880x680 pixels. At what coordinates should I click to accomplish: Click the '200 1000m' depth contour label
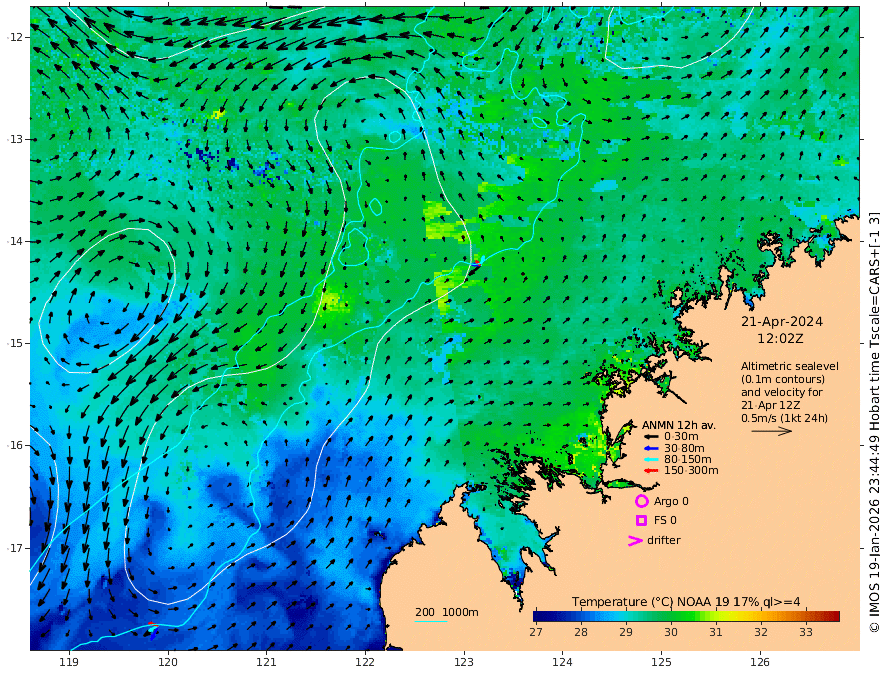coord(447,612)
